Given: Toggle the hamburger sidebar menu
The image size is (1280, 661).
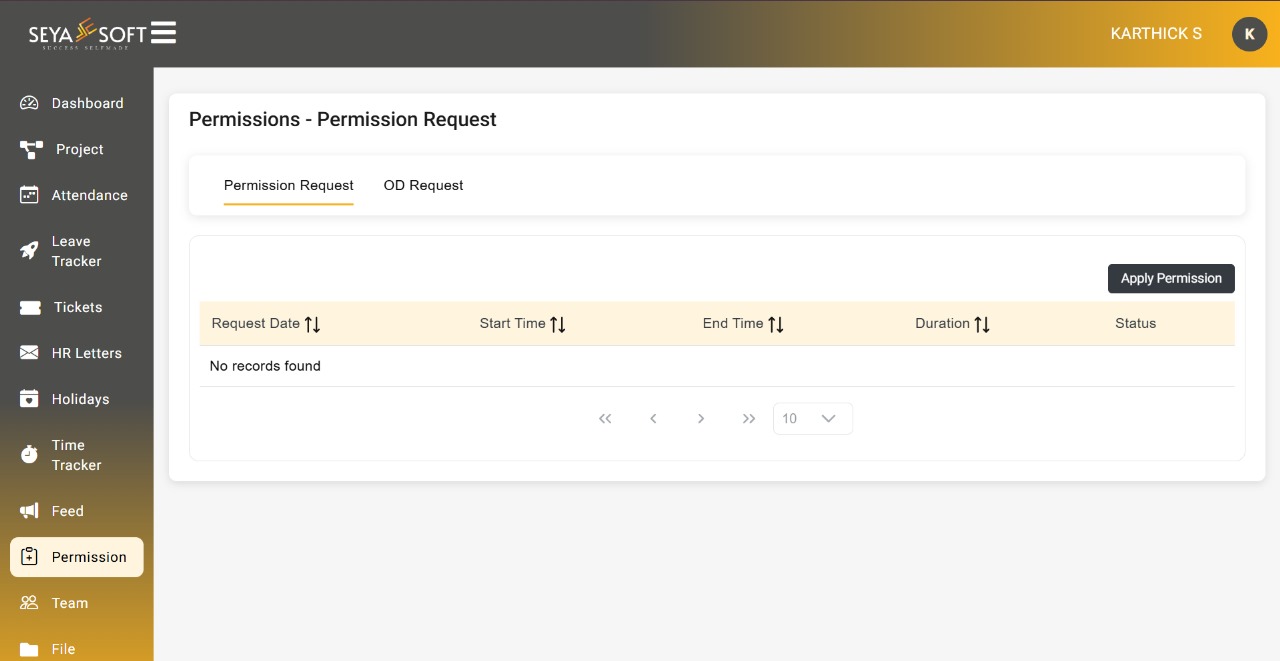Looking at the screenshot, I should 163,33.
